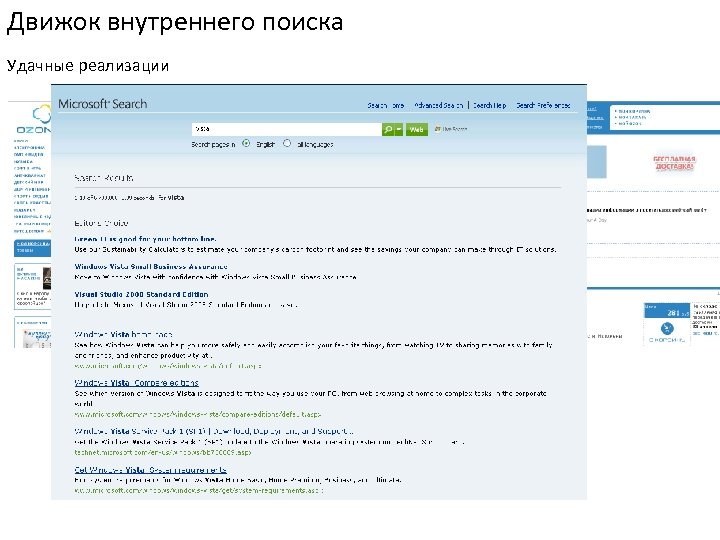Open the Search Preferences link

(543, 105)
